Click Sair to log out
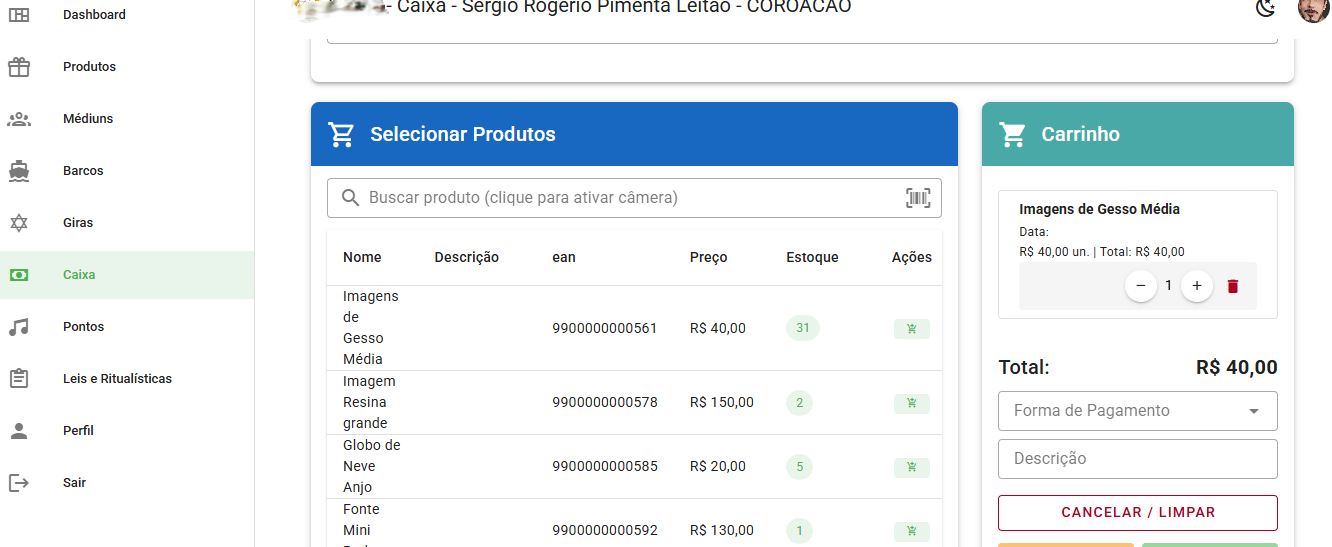Image resolution: width=1332 pixels, height=547 pixels. coord(127,483)
